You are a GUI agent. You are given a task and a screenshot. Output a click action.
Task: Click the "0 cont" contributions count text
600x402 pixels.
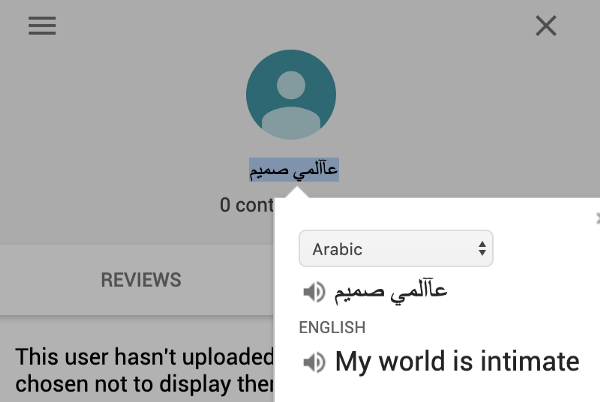pyautogui.click(x=247, y=205)
